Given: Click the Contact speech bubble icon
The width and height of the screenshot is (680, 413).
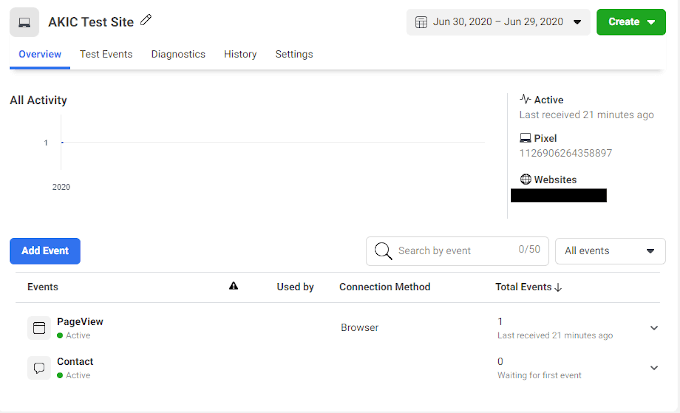Looking at the screenshot, I should click(x=39, y=368).
